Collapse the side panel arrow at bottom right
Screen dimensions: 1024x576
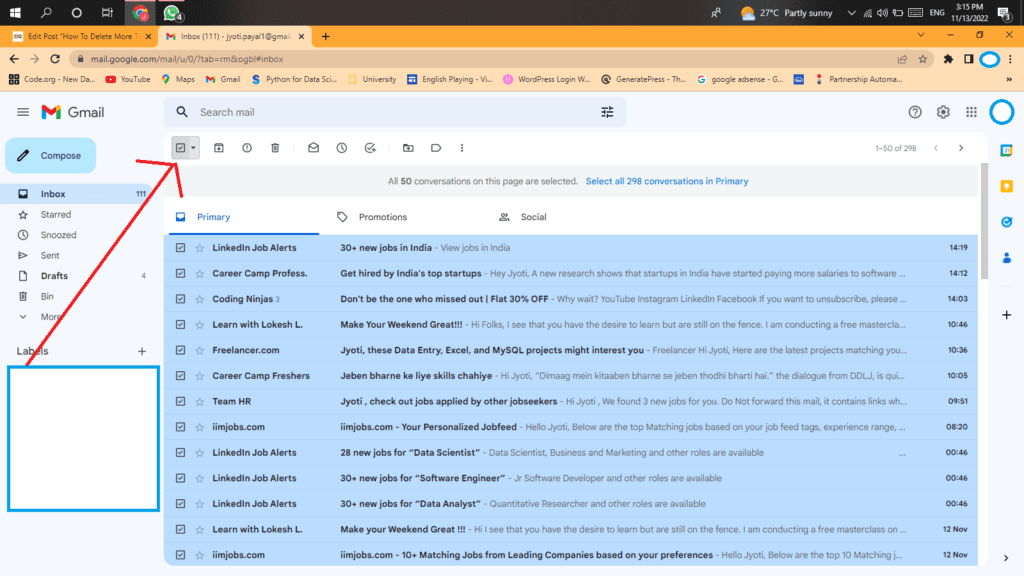[1006, 558]
